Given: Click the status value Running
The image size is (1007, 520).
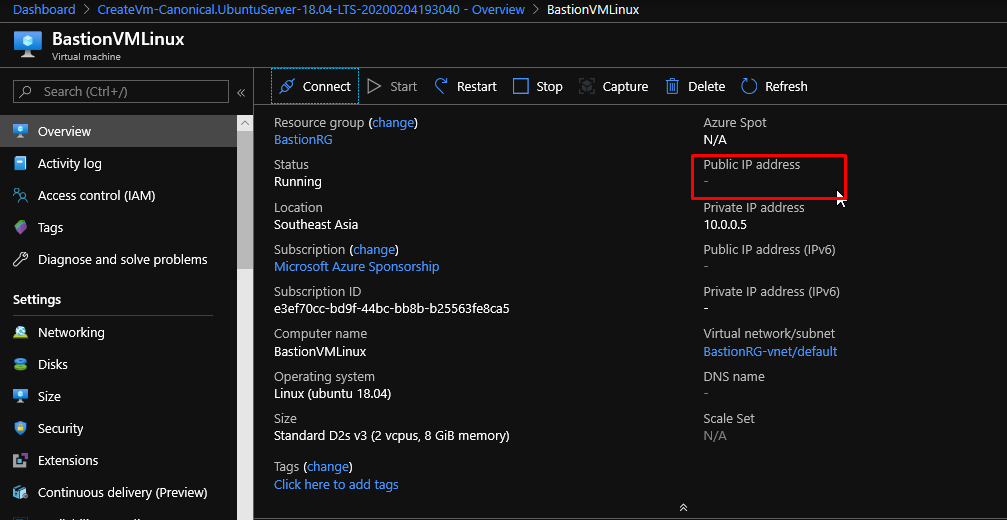Looking at the screenshot, I should coord(297,182).
